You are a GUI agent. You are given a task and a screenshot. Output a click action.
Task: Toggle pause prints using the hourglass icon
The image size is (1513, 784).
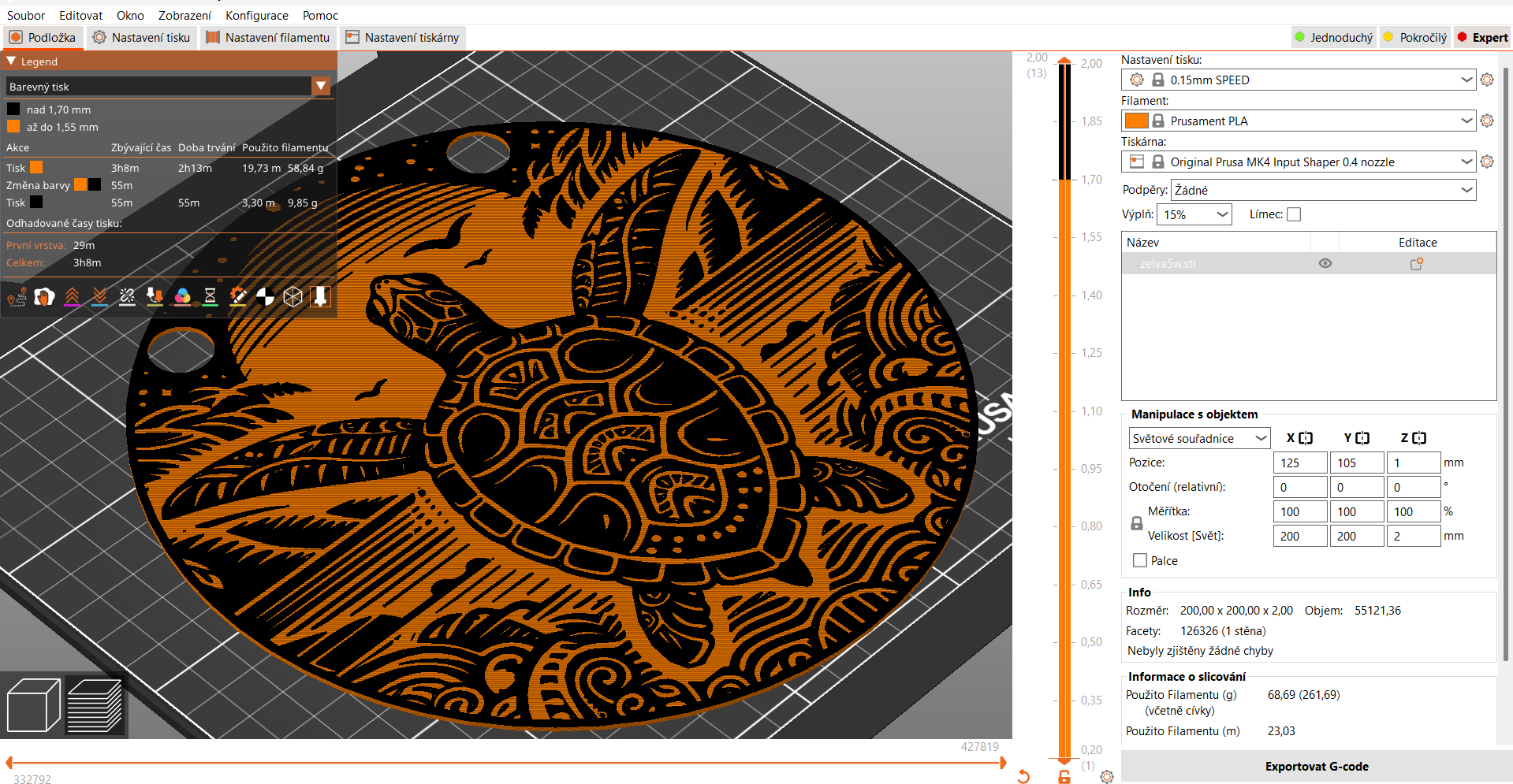tap(210, 297)
